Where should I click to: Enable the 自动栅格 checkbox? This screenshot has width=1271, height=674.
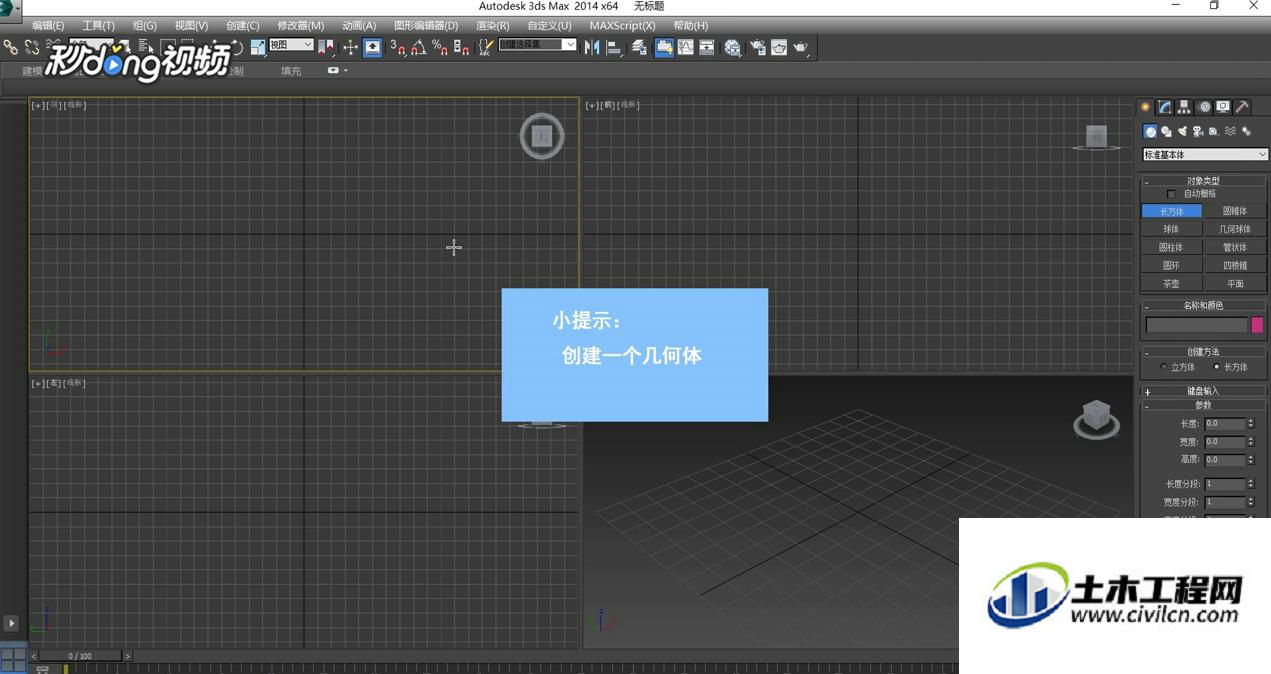coord(1172,194)
